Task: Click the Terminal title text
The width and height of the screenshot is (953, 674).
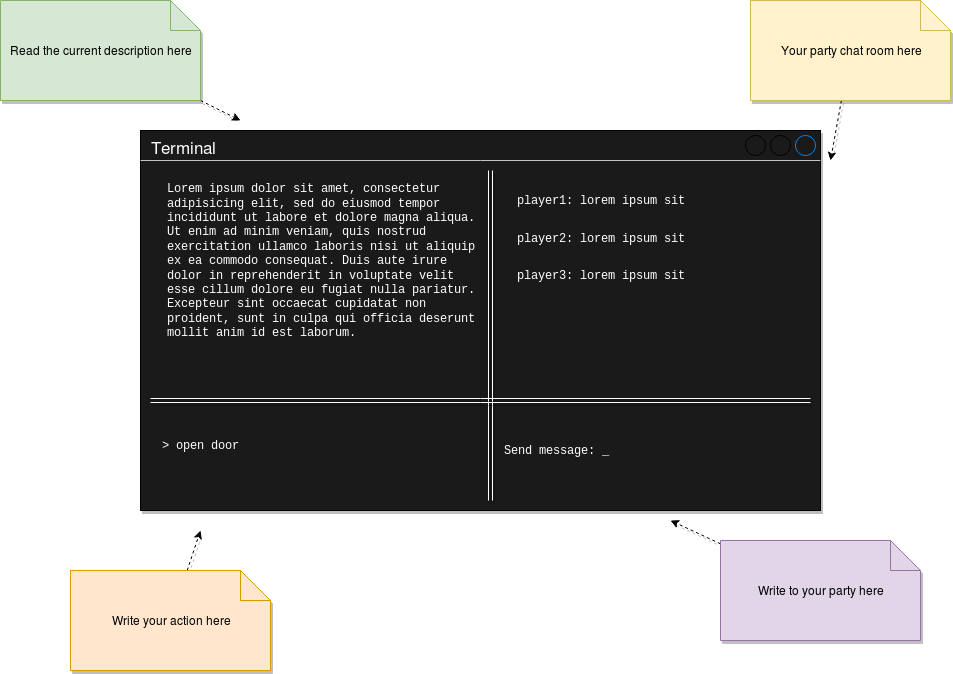Action: click(x=184, y=148)
